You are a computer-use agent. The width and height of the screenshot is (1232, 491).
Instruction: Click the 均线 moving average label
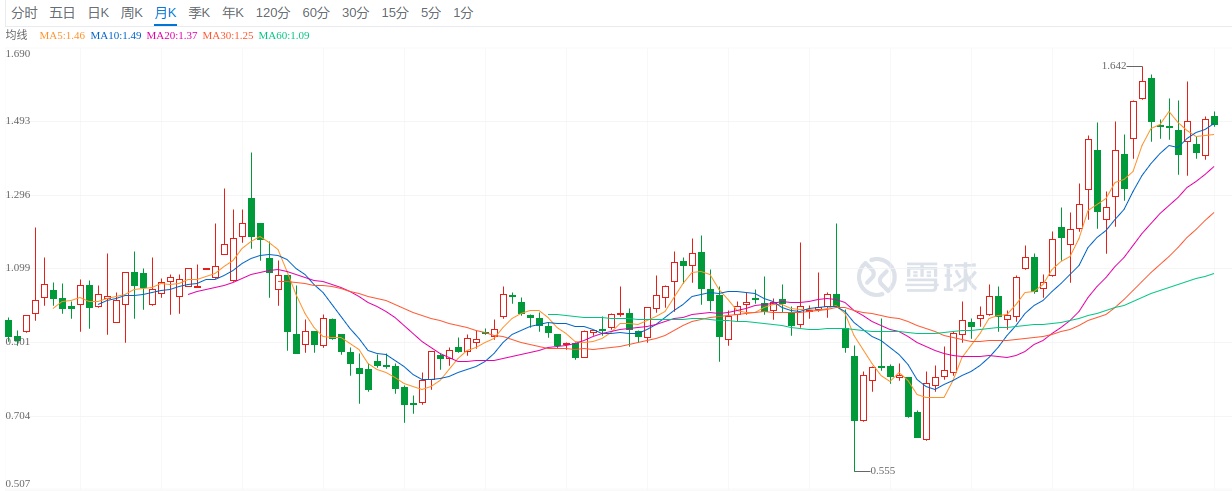point(16,35)
